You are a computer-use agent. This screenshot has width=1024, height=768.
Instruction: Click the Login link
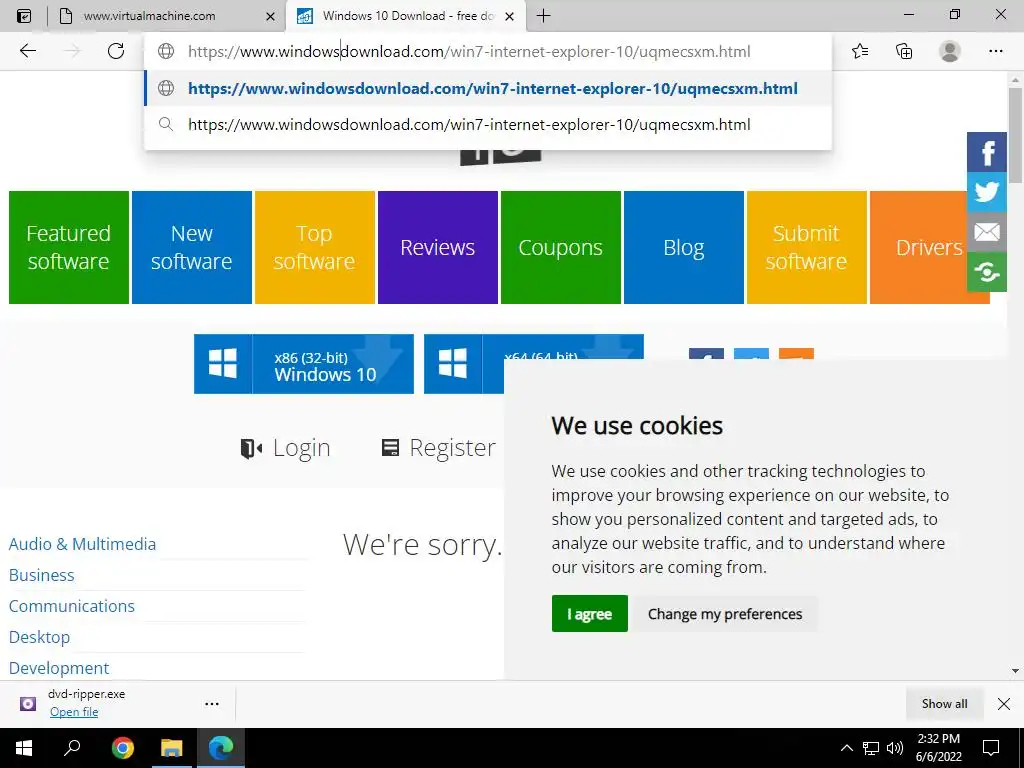coord(285,448)
